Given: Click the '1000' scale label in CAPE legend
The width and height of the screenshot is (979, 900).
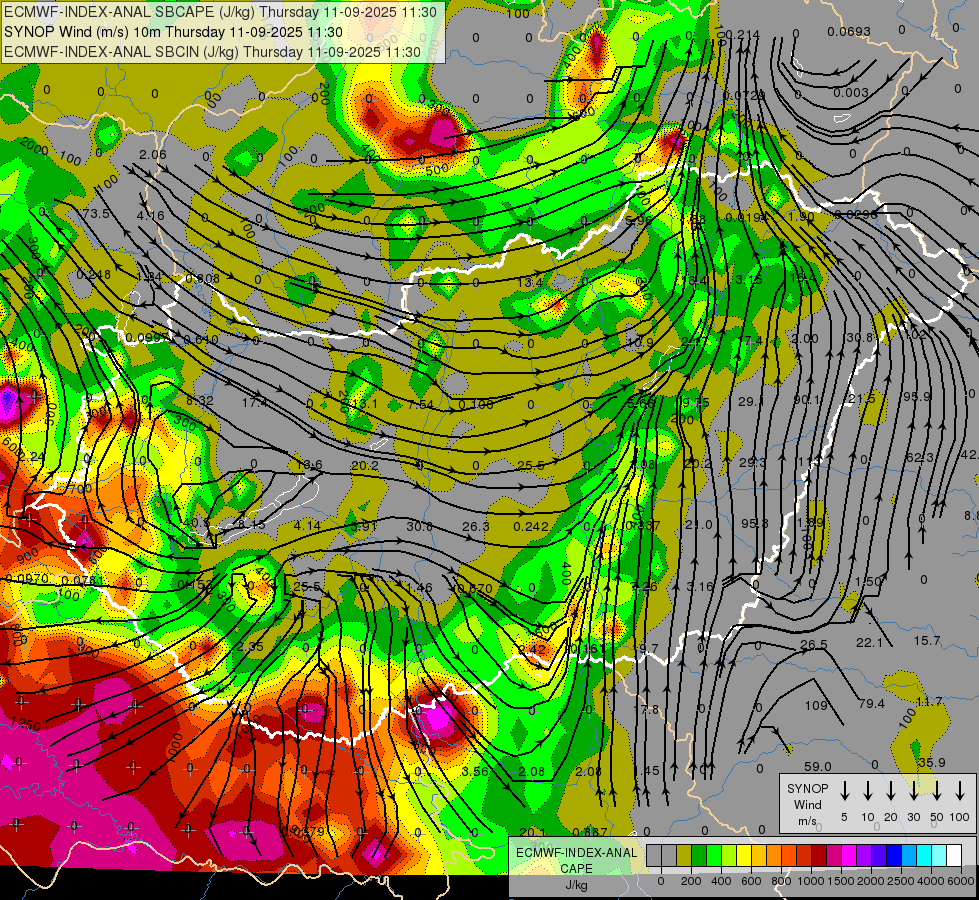Looking at the screenshot, I should 810,881.
